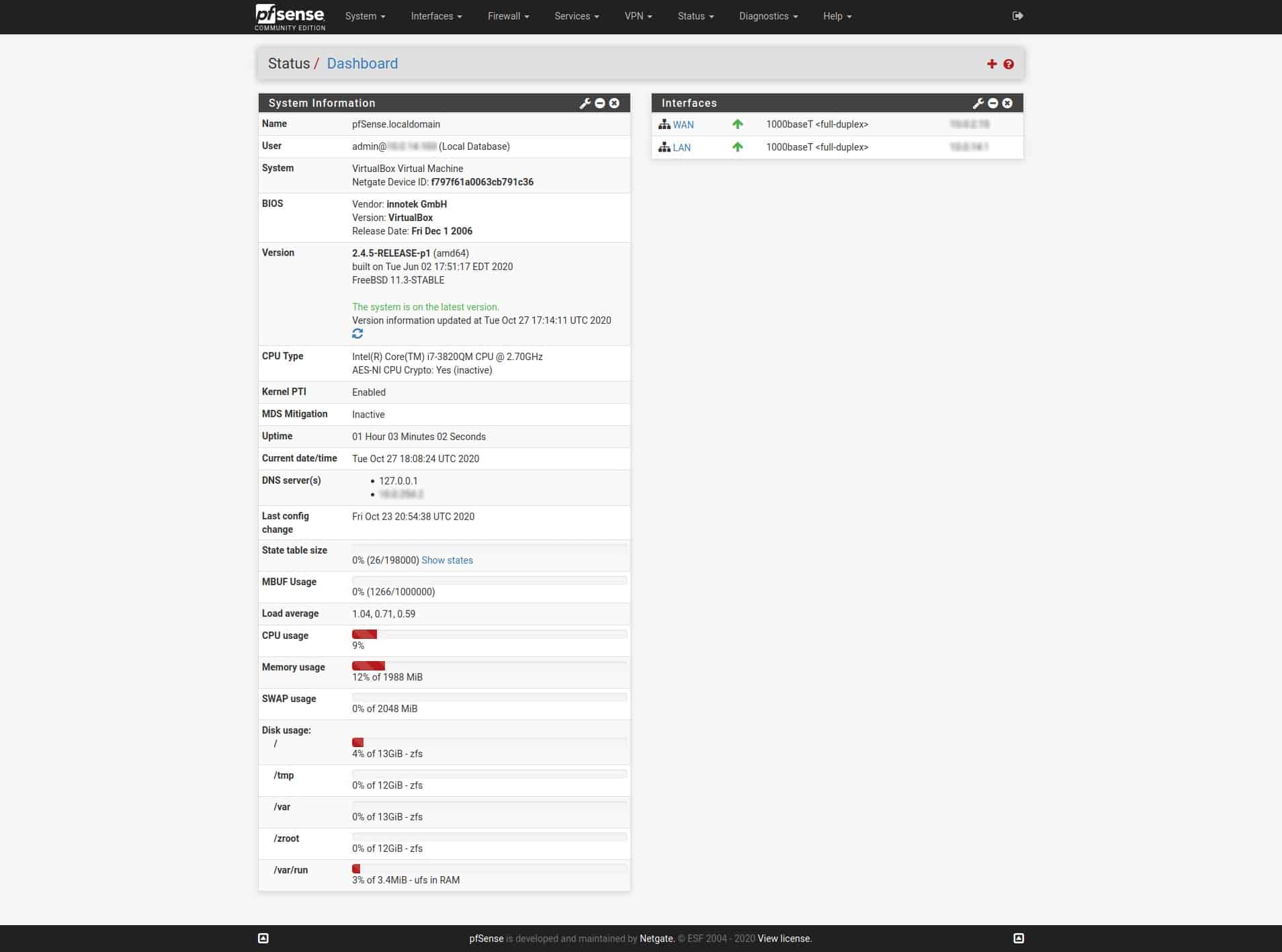Click the Show states link
This screenshot has height=952, width=1282.
point(447,560)
